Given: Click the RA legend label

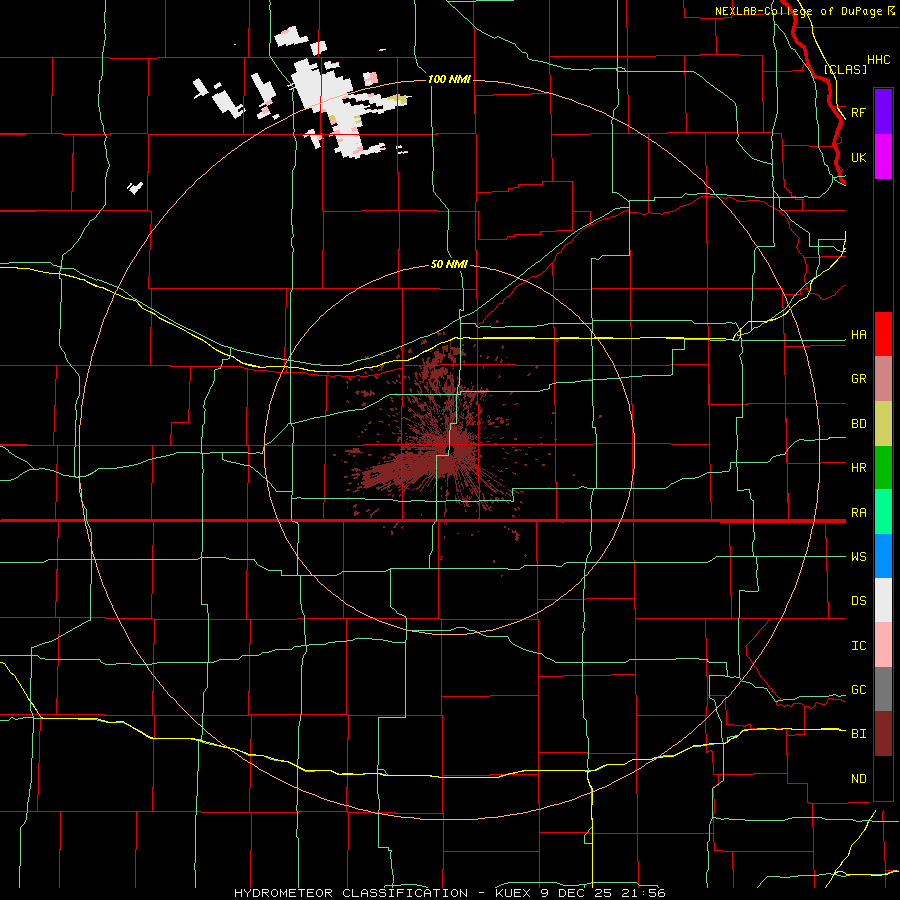Looking at the screenshot, I should 859,512.
